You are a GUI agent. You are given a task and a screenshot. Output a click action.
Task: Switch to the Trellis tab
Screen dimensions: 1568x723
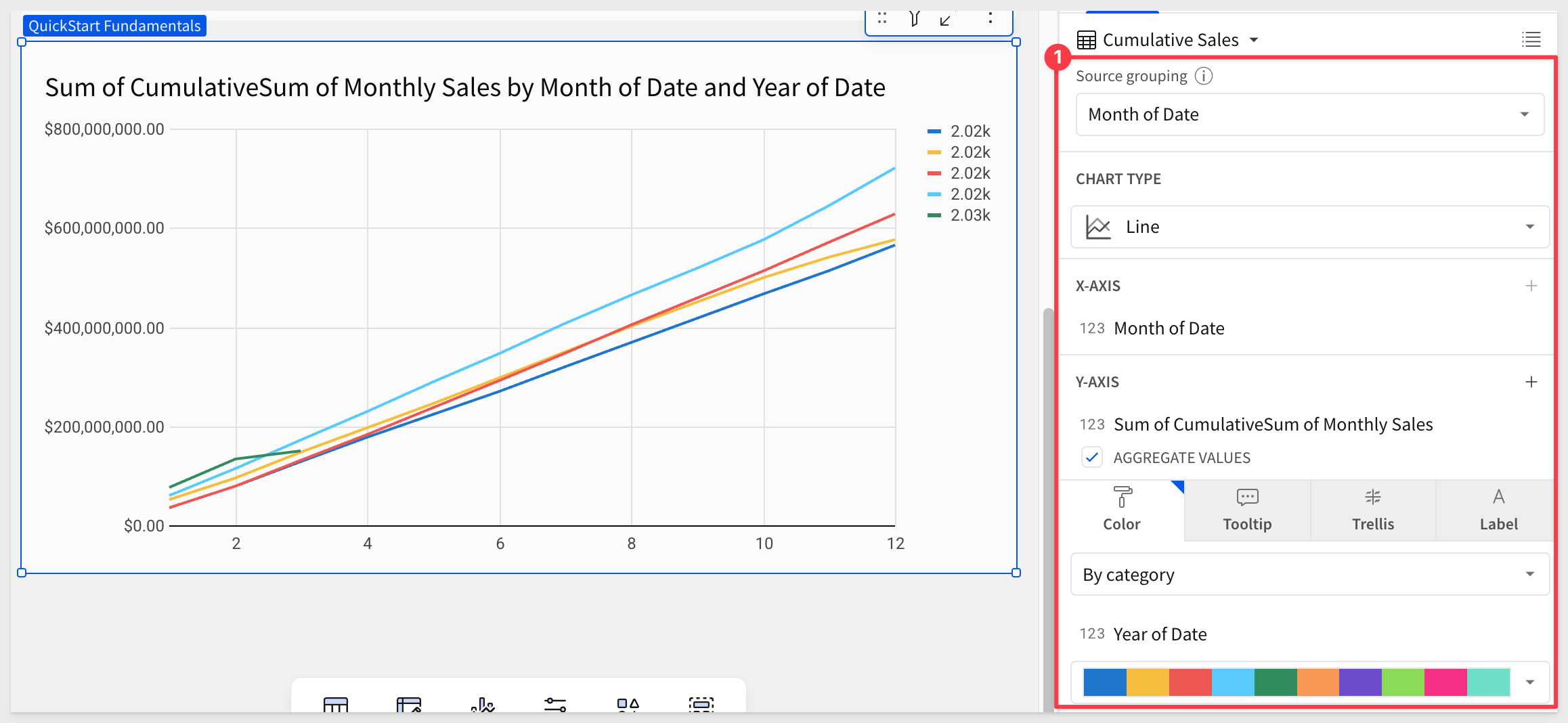[1372, 510]
